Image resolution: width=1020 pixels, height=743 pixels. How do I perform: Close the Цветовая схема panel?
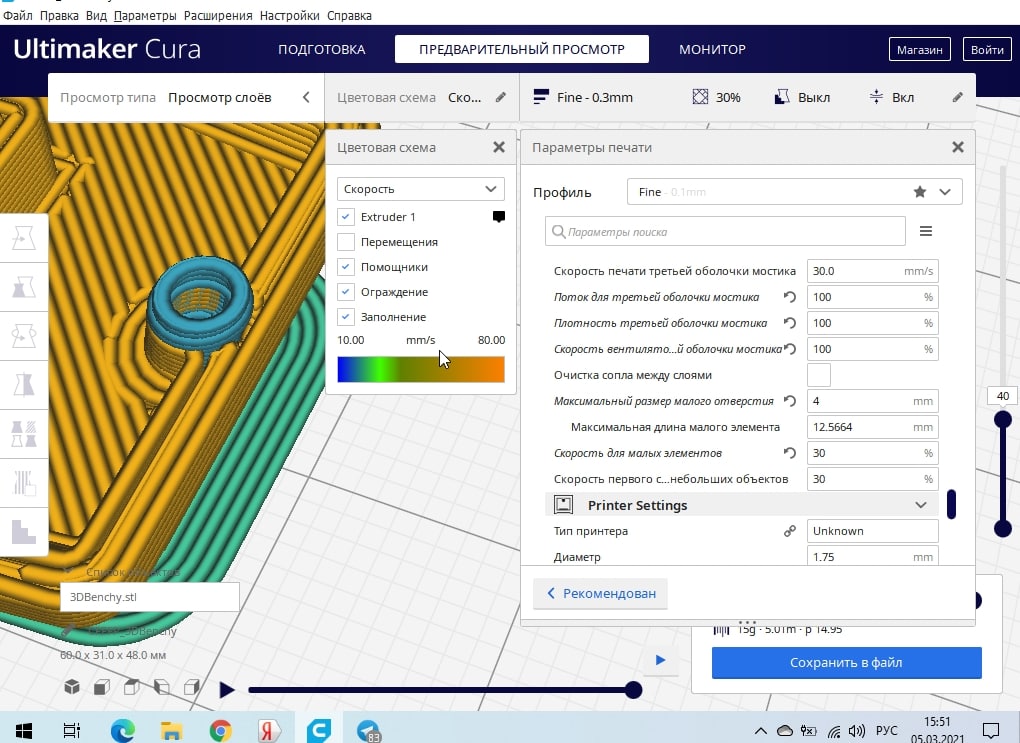pos(499,147)
